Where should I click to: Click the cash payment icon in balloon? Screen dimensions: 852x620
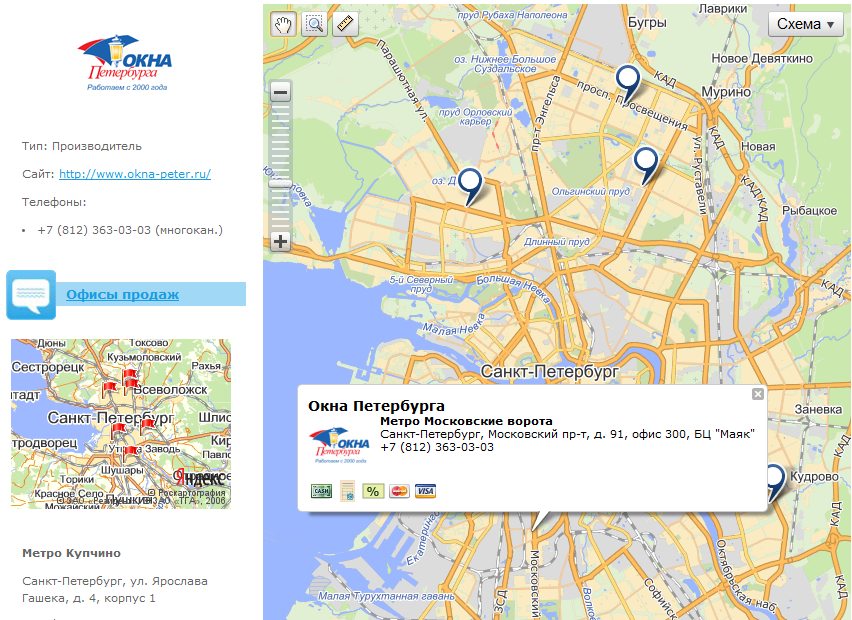321,491
